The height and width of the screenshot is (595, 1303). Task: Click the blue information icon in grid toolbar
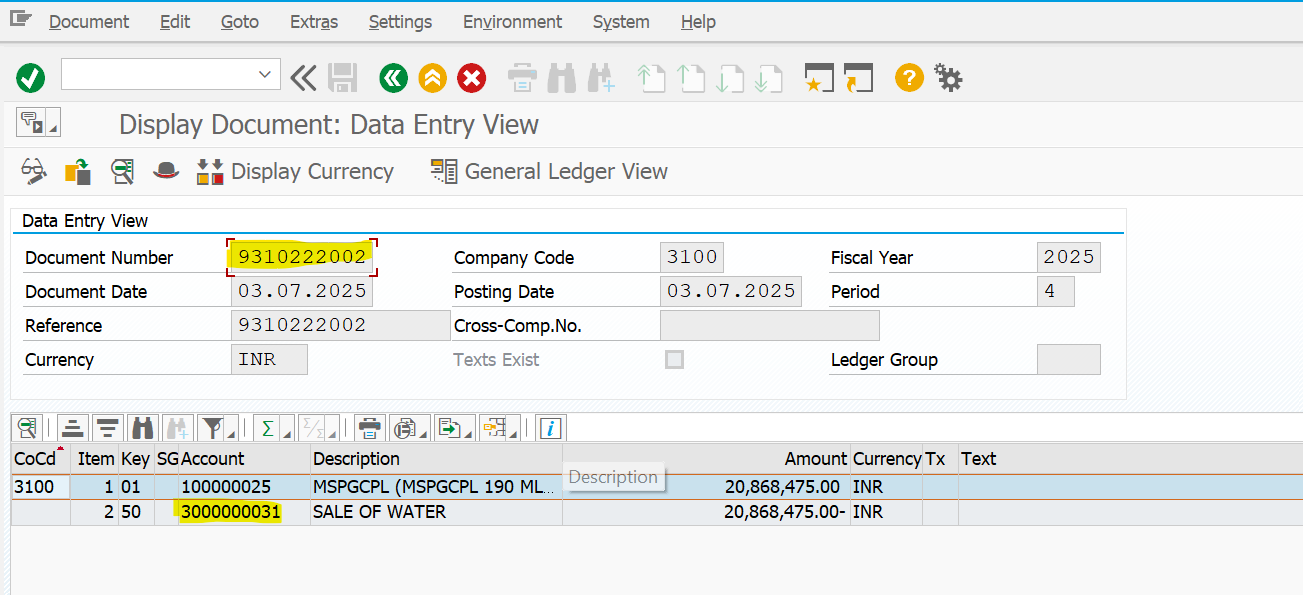pyautogui.click(x=550, y=428)
